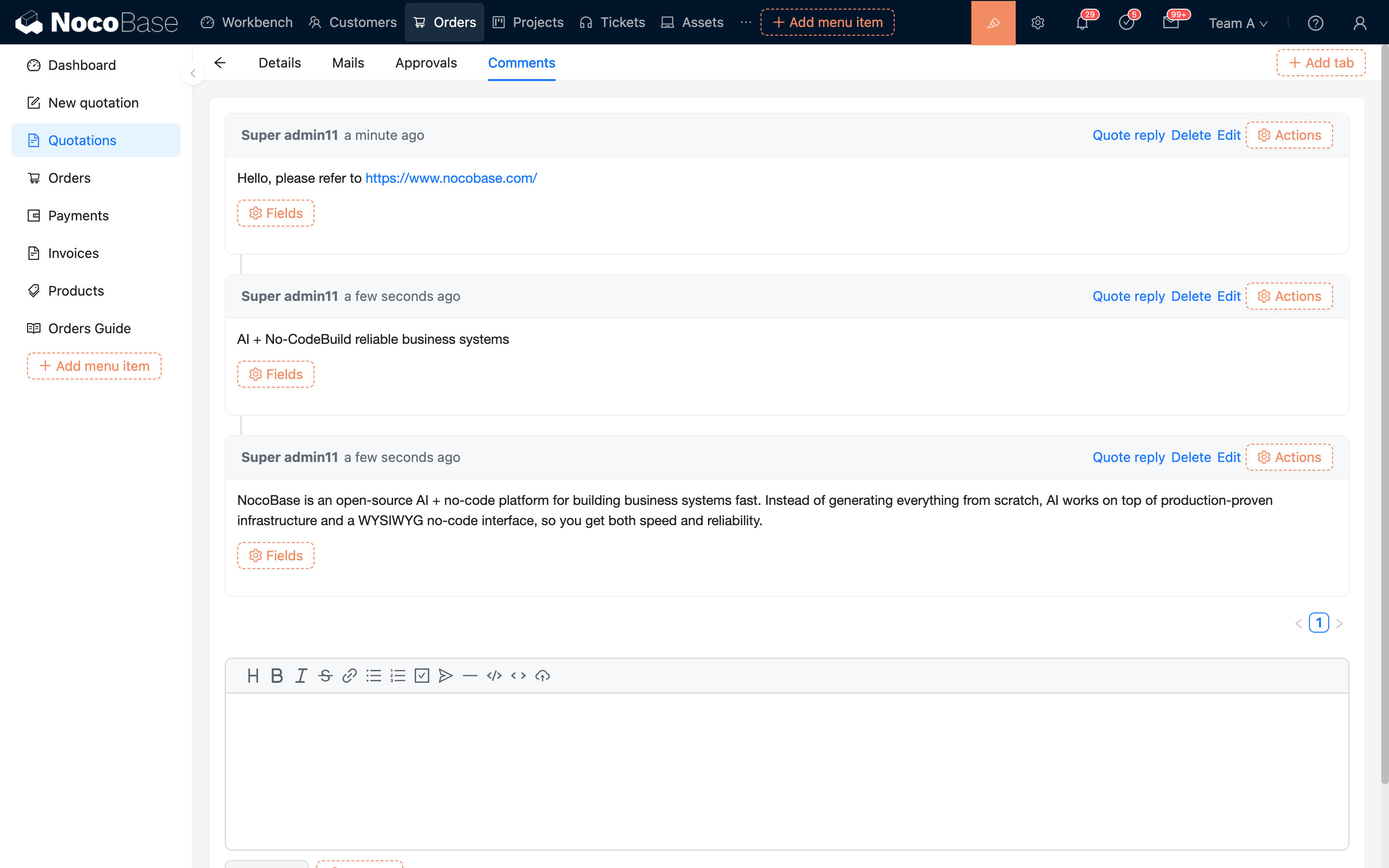Apply strikethrough in the comment editor

[x=326, y=676]
